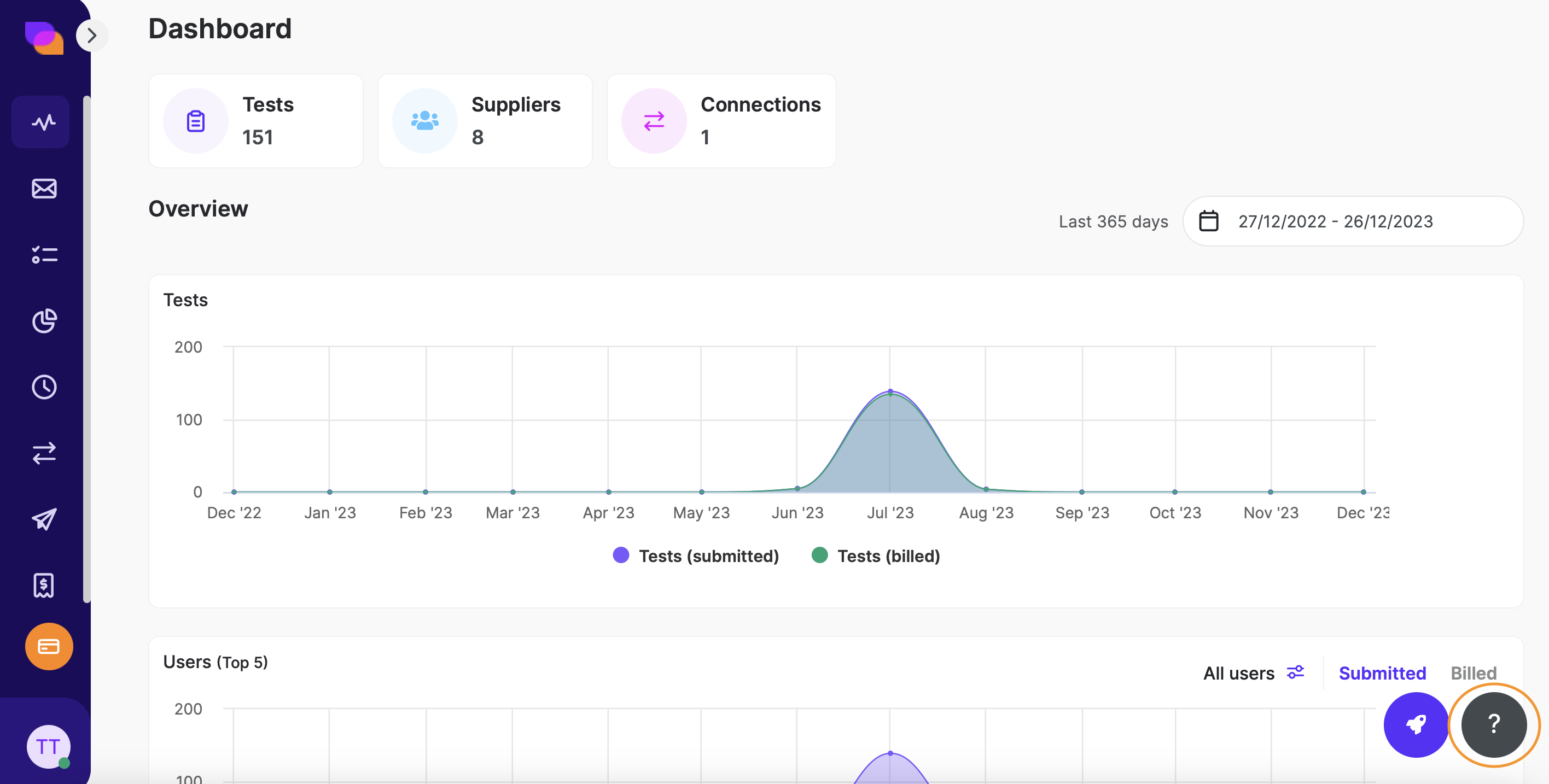Click the Jun '23 data point in Tests chart
Image resolution: width=1549 pixels, height=784 pixels.
coord(797,488)
